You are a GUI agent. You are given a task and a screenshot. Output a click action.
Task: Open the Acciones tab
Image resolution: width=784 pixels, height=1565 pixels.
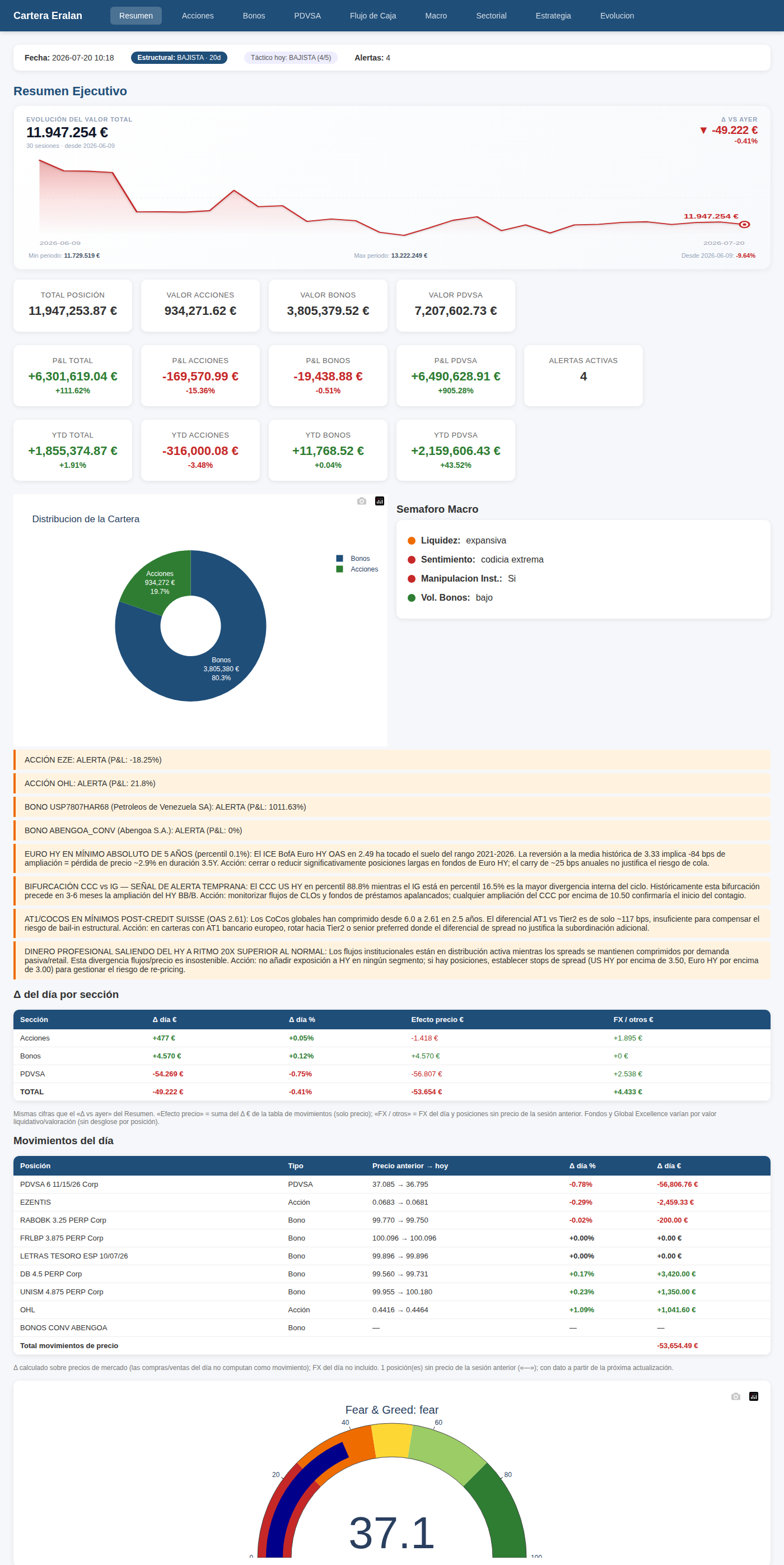pos(197,16)
